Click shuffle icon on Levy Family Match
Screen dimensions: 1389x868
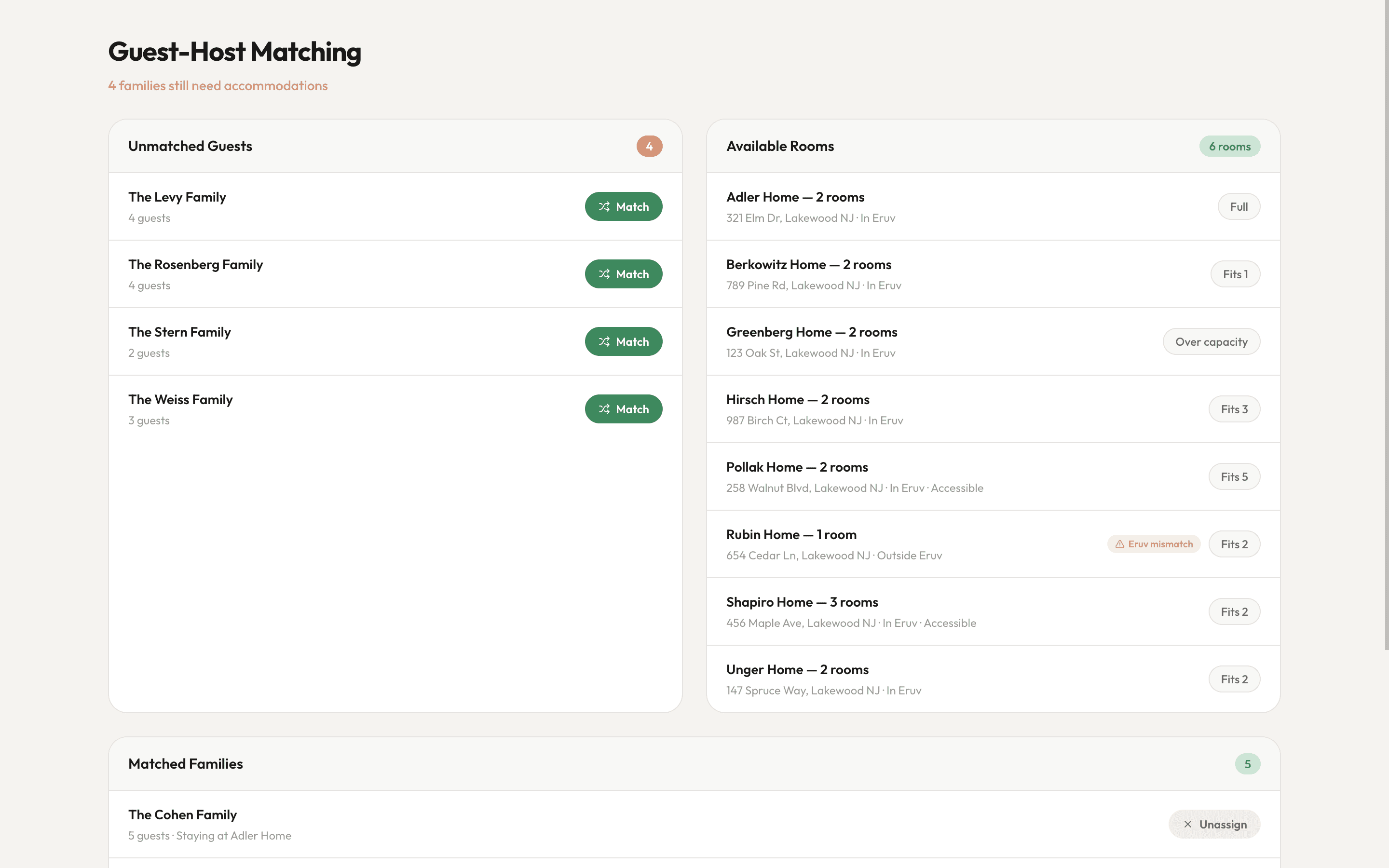pyautogui.click(x=604, y=207)
